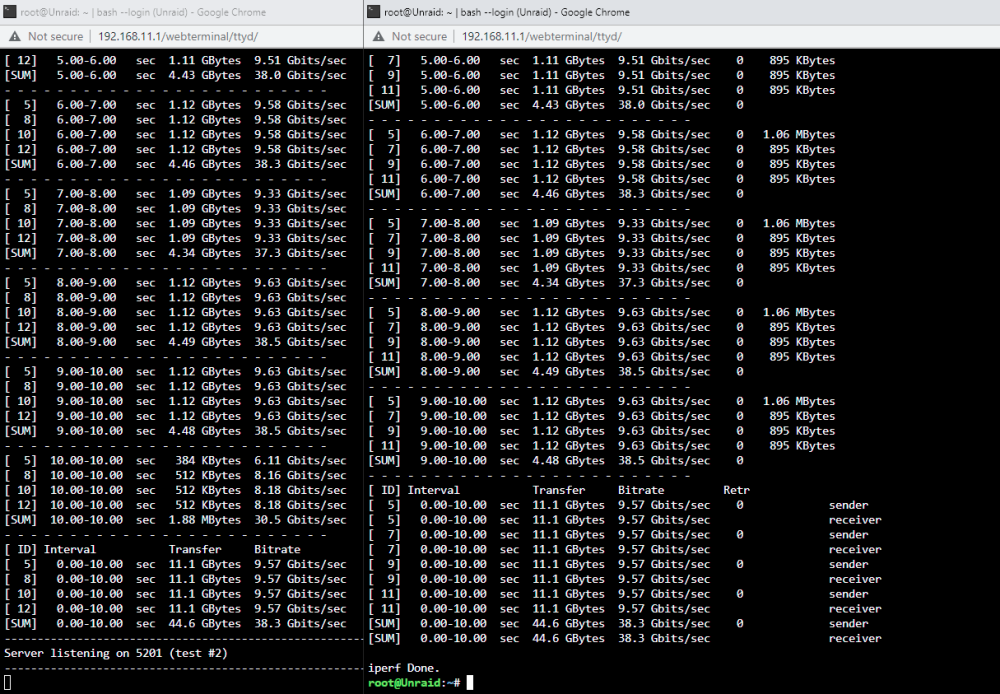Click '6.11 Gbits/sec' in the left terminal

click(x=300, y=461)
